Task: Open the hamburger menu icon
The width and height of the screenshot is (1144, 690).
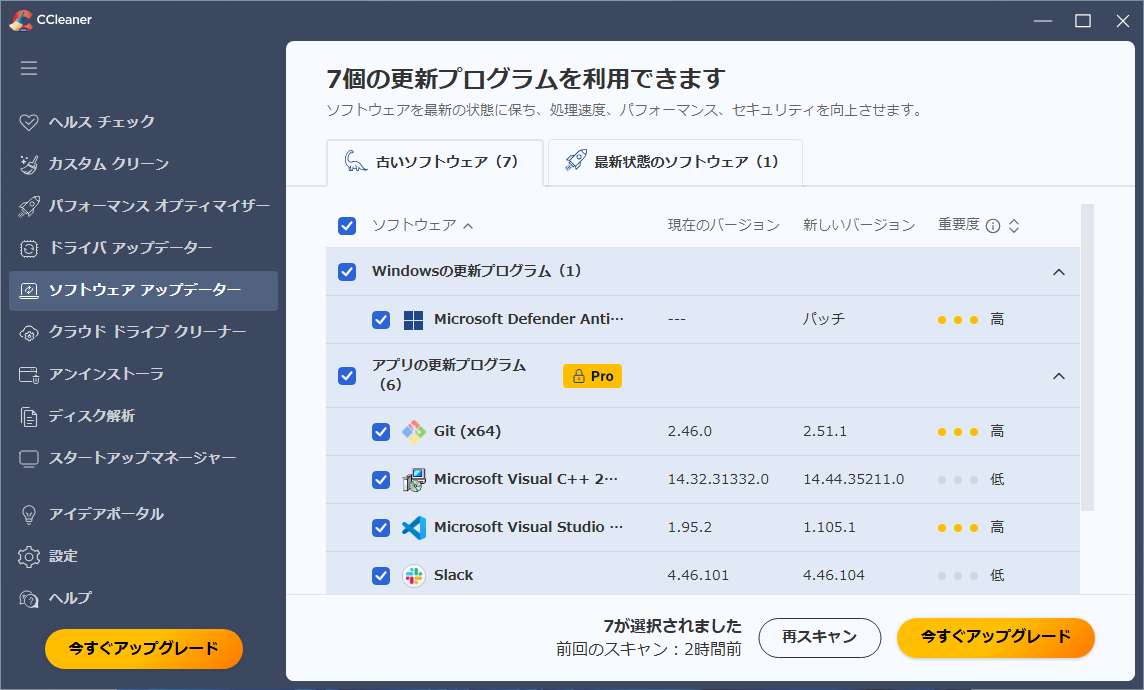Action: [29, 68]
